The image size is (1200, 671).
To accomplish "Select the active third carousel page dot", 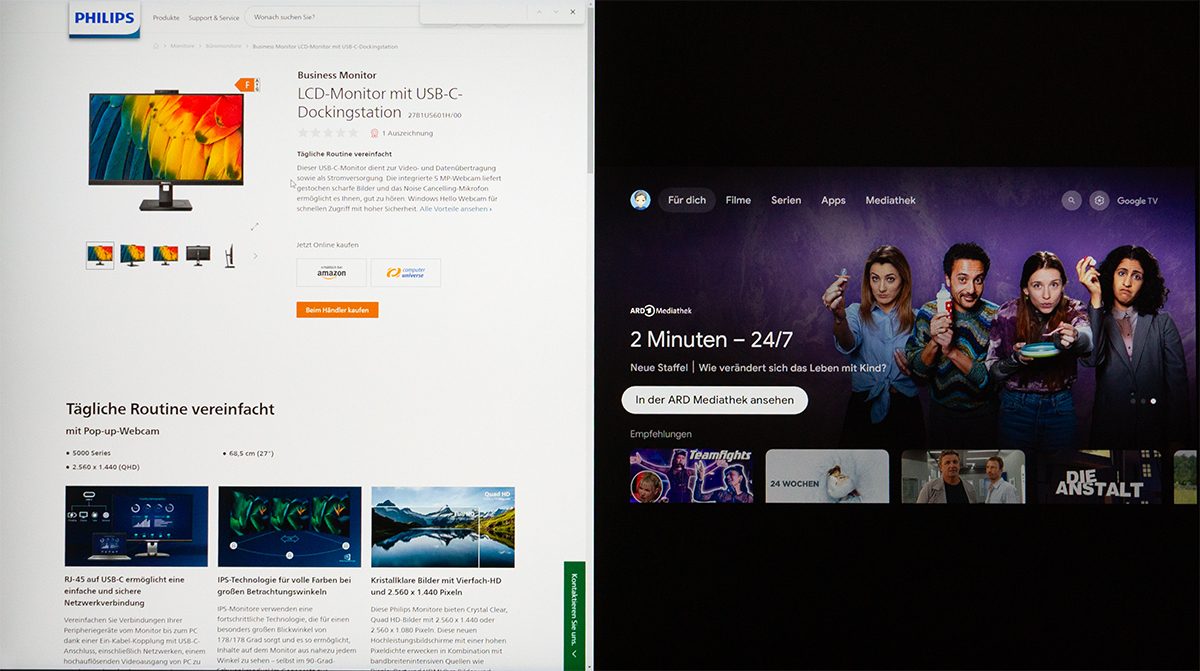I will [1153, 401].
